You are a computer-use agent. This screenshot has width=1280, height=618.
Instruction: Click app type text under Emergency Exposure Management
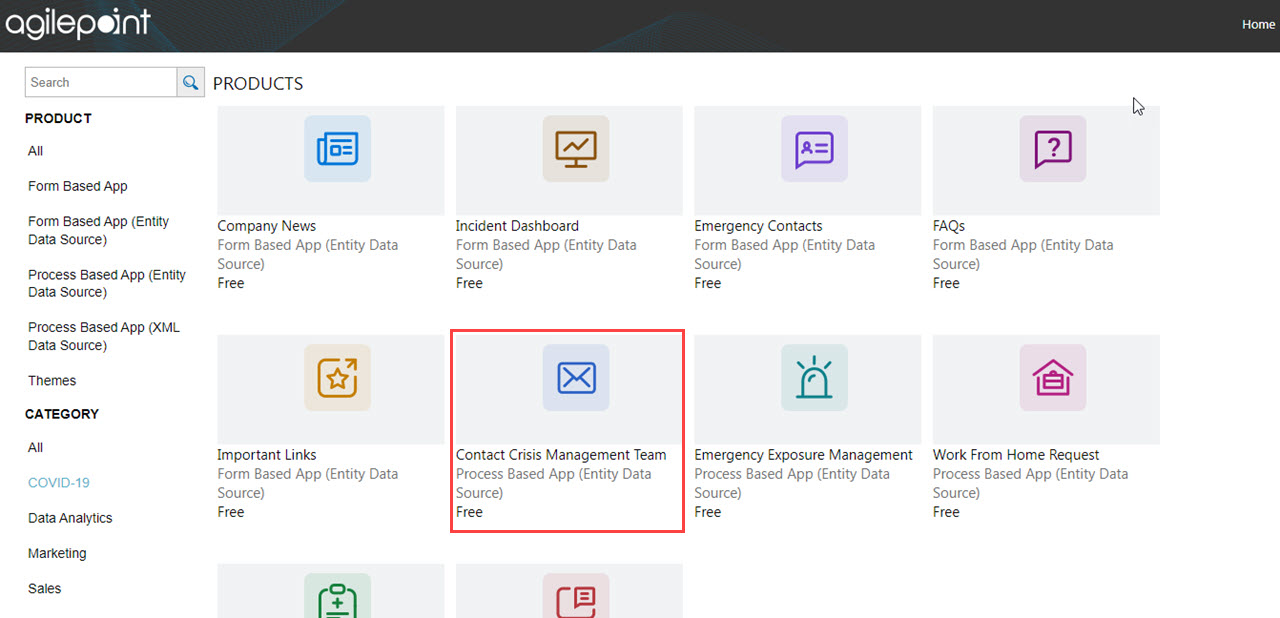792,483
